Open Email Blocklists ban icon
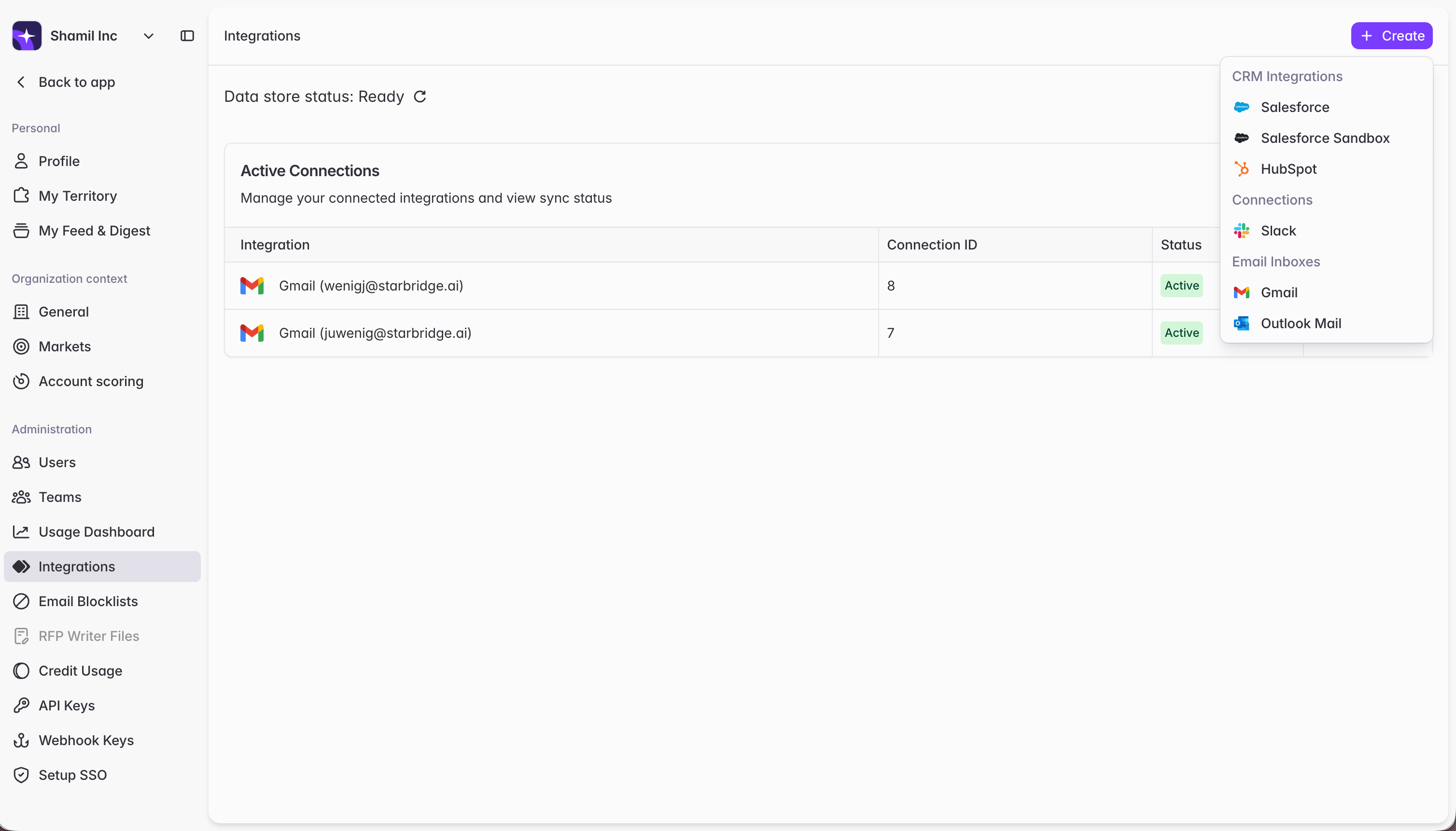The image size is (1456, 831). point(21,602)
